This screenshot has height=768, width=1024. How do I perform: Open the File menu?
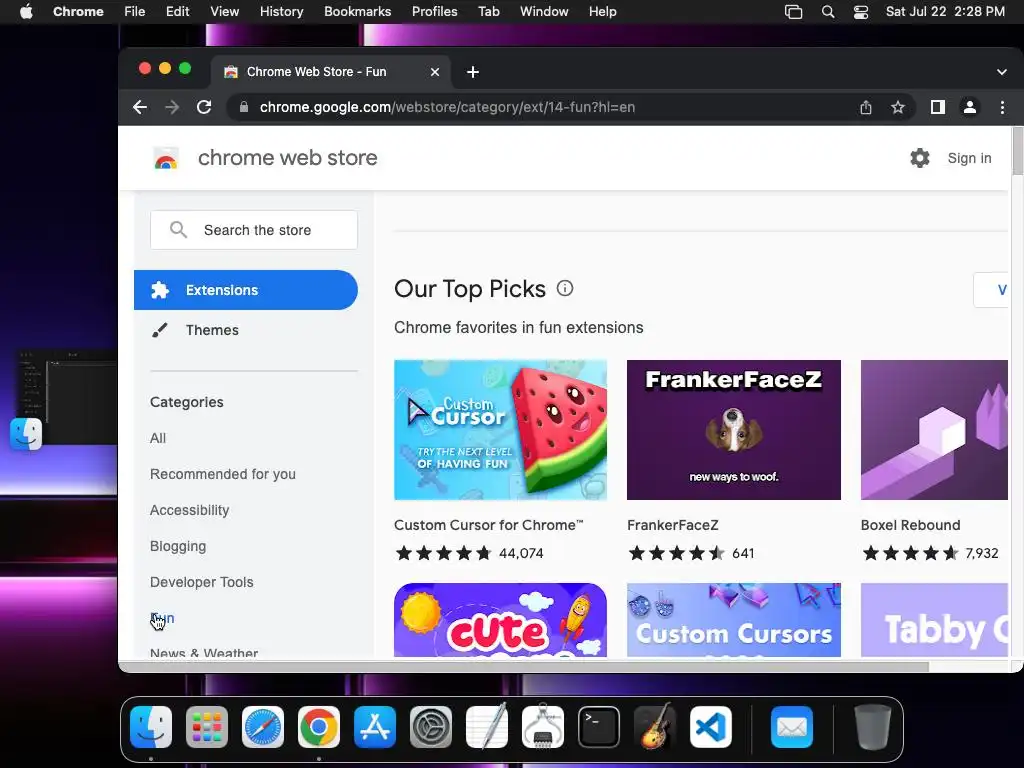(135, 12)
